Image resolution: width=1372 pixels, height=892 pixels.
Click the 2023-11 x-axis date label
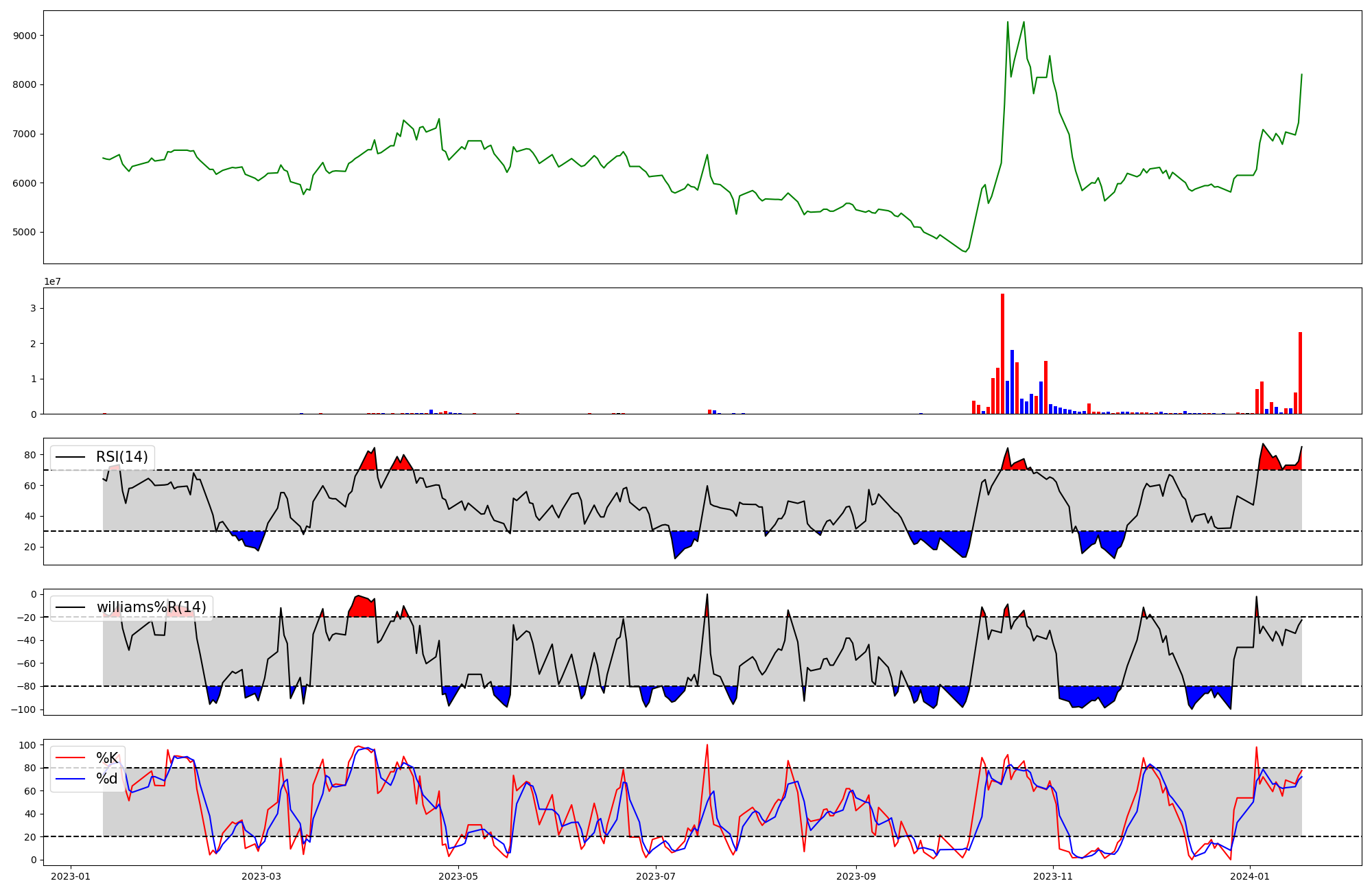click(x=1052, y=876)
